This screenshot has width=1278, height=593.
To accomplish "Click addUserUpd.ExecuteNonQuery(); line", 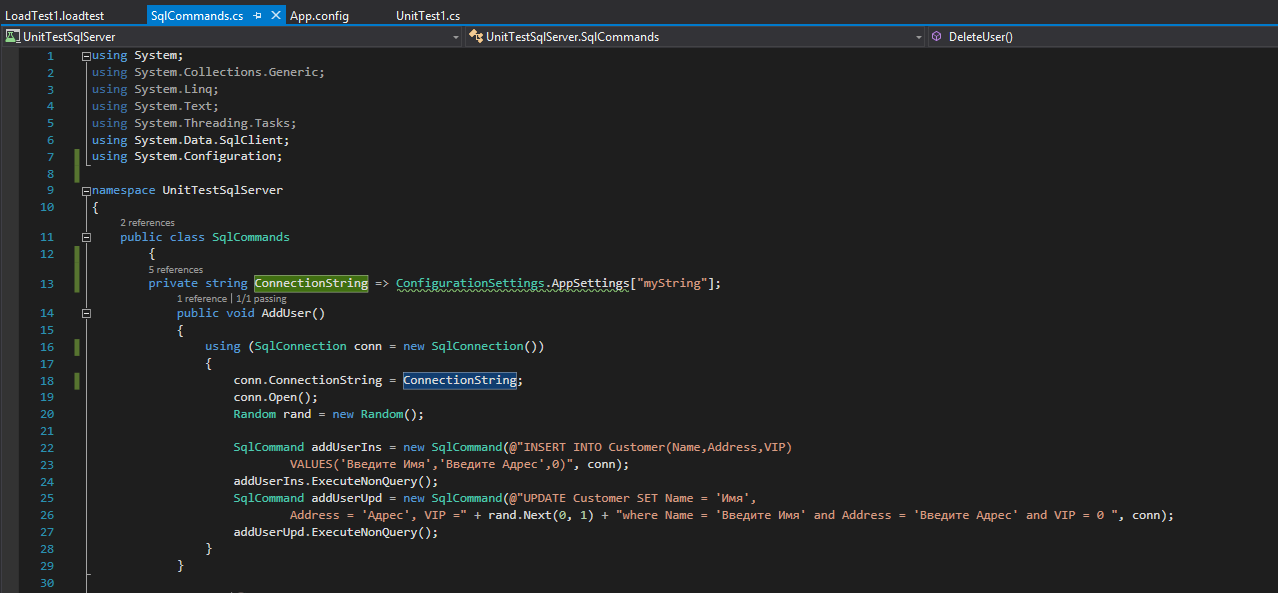I will [x=336, y=532].
